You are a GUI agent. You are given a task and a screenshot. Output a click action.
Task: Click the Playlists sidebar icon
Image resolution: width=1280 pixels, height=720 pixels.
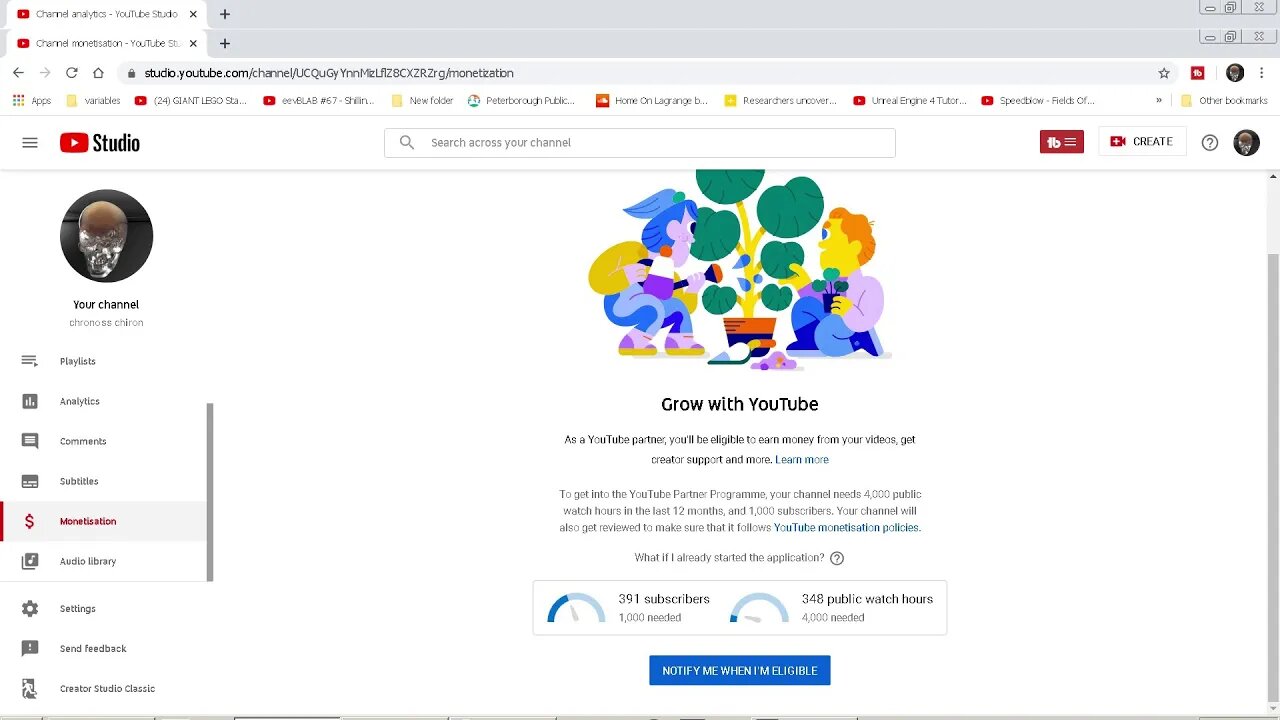30,361
